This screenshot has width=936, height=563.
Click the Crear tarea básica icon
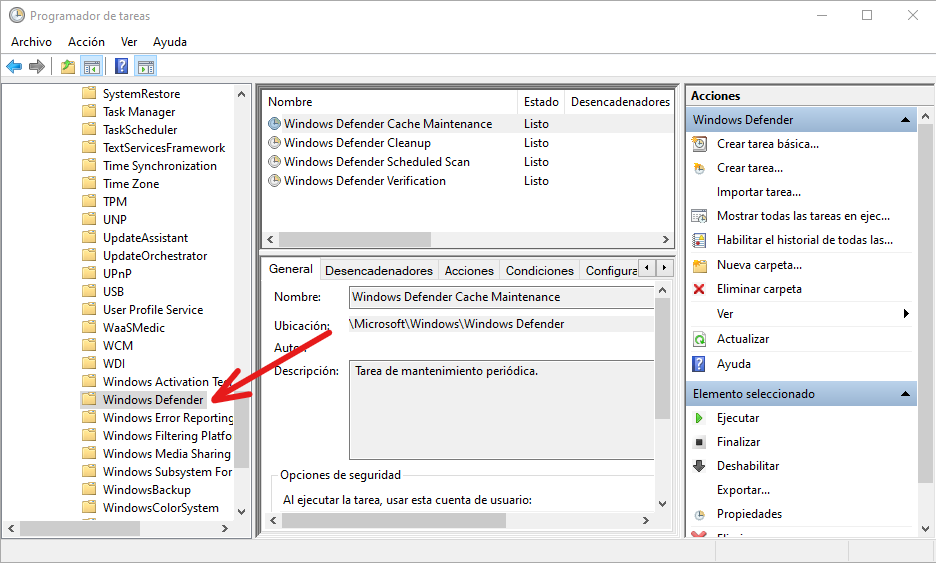coord(699,144)
